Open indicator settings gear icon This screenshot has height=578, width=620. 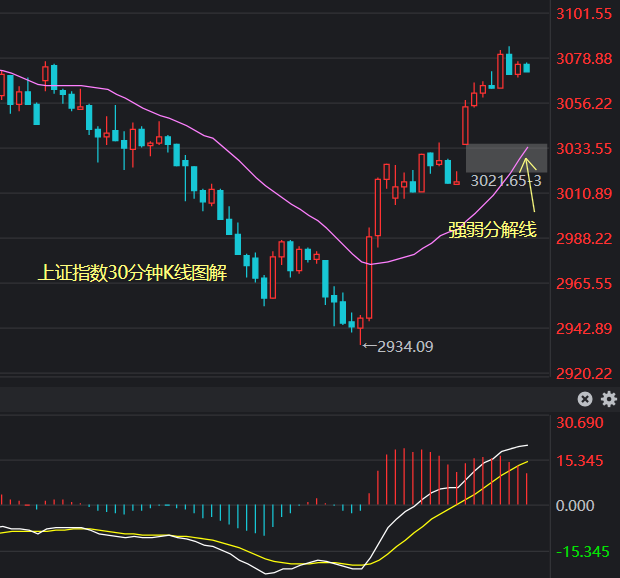(x=609, y=399)
